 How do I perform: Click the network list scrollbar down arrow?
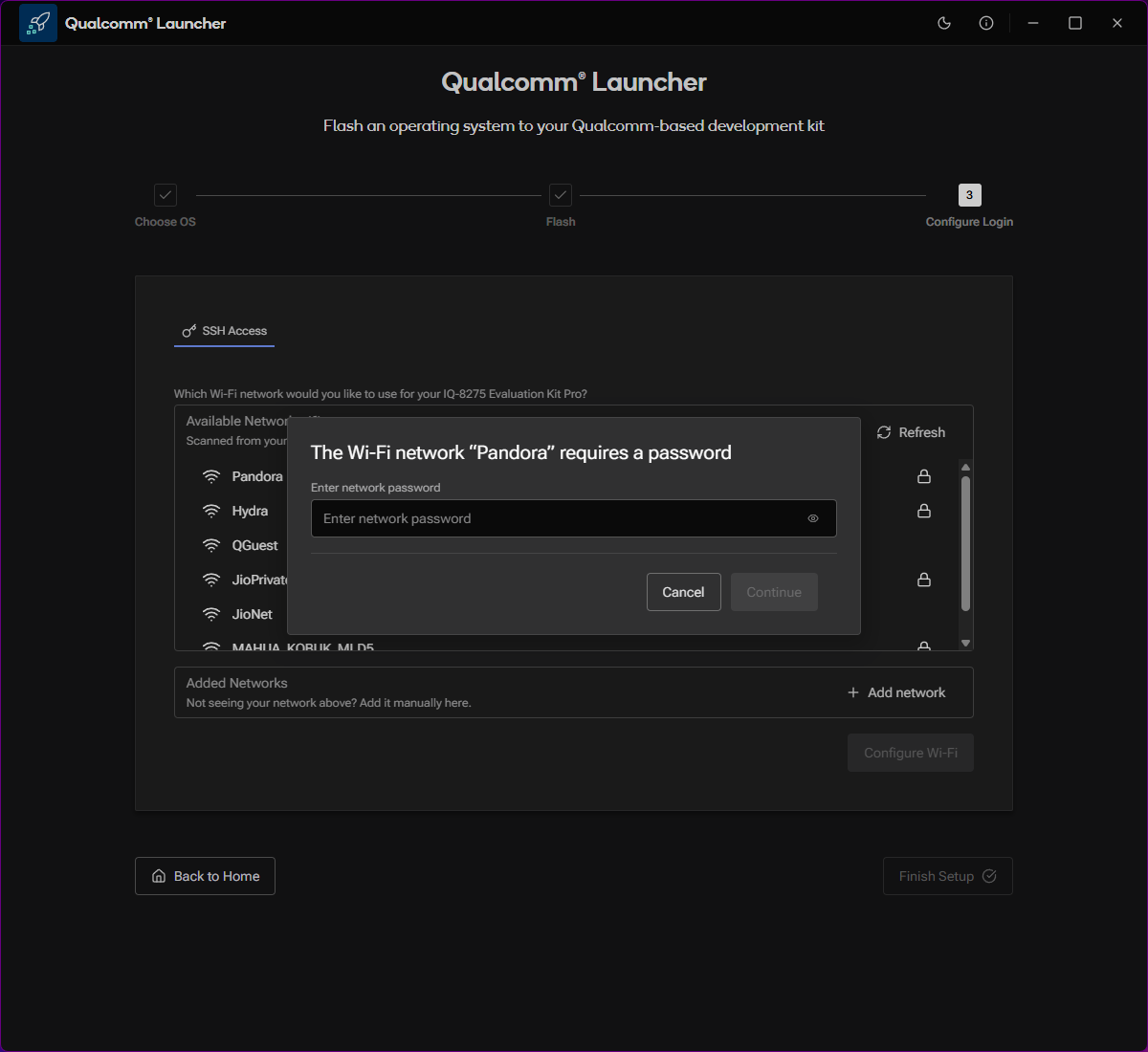pos(965,644)
